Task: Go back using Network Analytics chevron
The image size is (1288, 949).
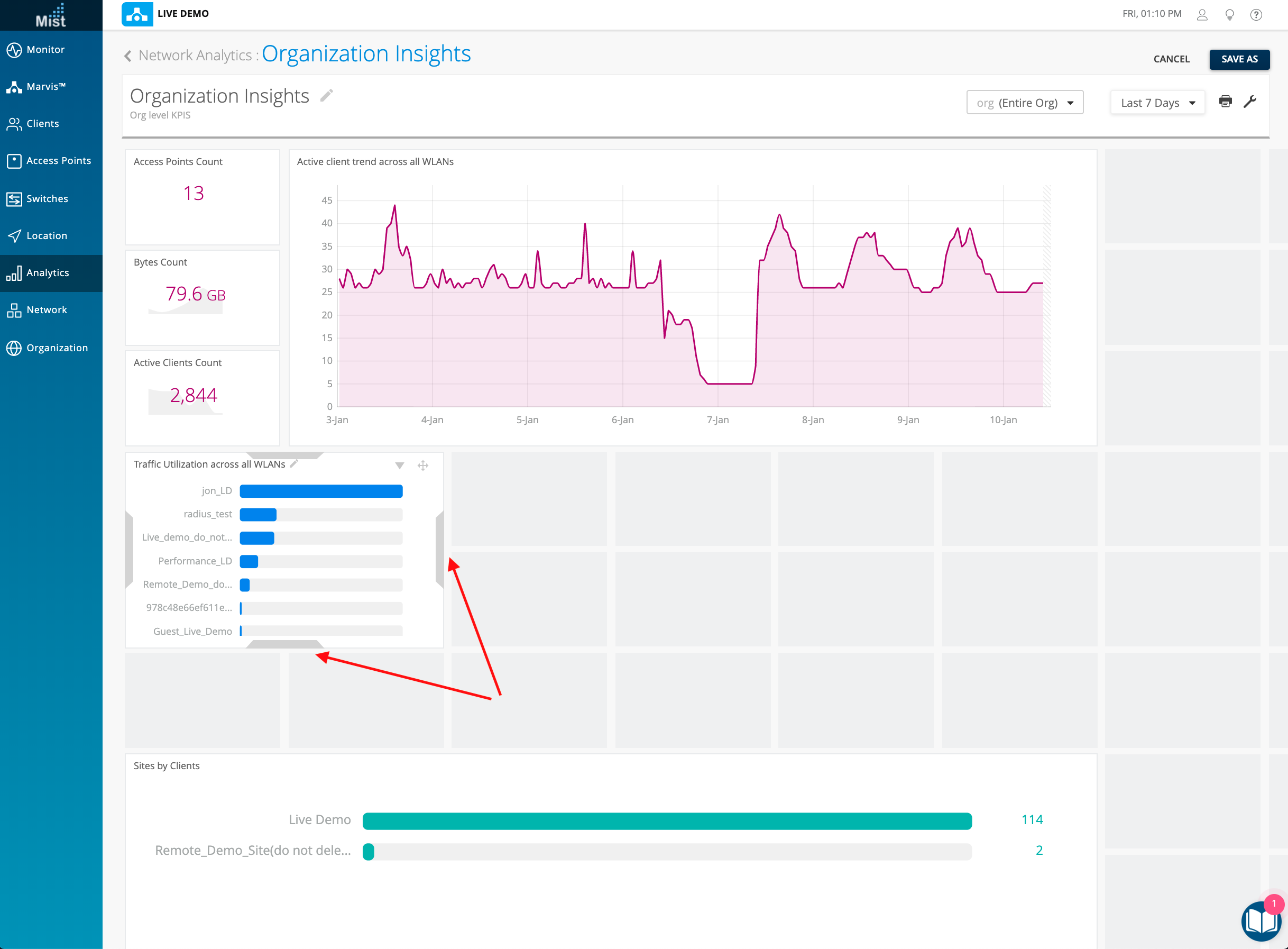Action: (x=128, y=56)
